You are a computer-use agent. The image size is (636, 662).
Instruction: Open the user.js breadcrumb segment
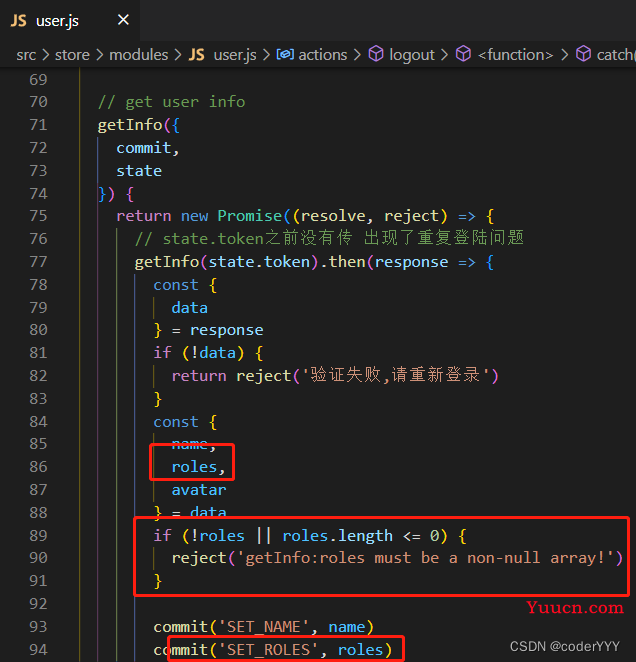235,55
